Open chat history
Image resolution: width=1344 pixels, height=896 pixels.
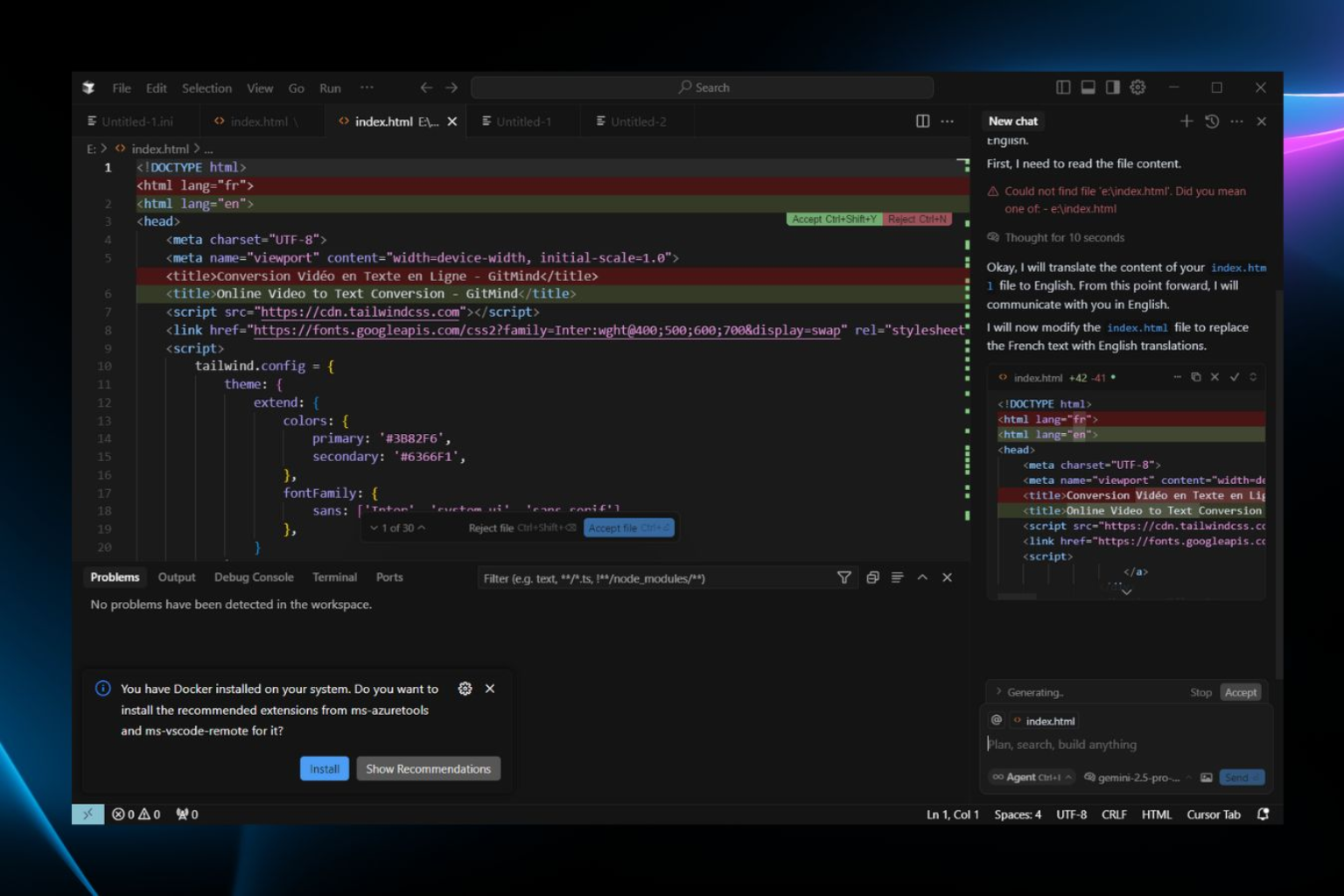pos(1211,121)
